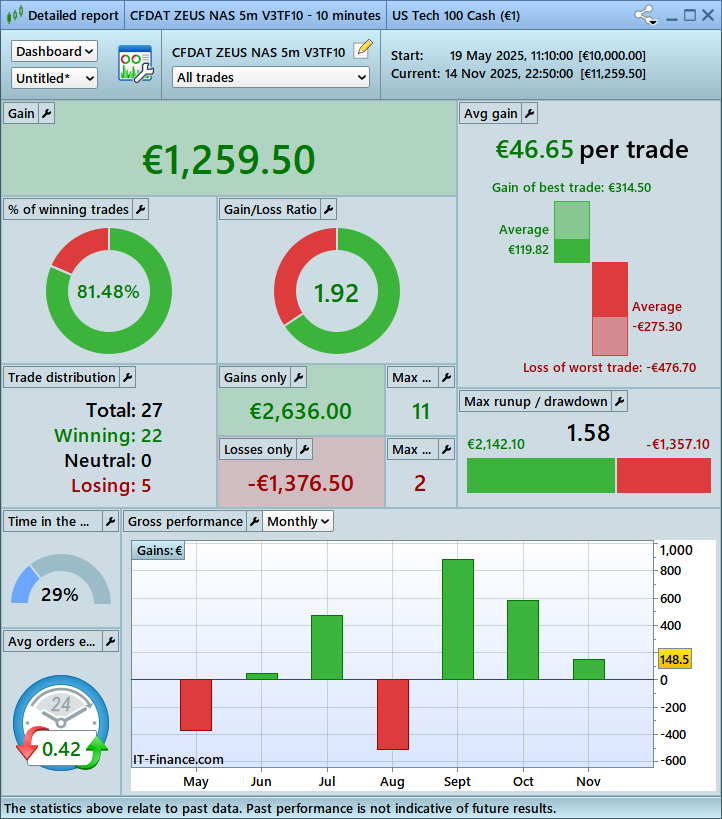Click the Gain/Loss Ratio wrench icon
Viewport: 722px width, 819px height.
(x=328, y=209)
